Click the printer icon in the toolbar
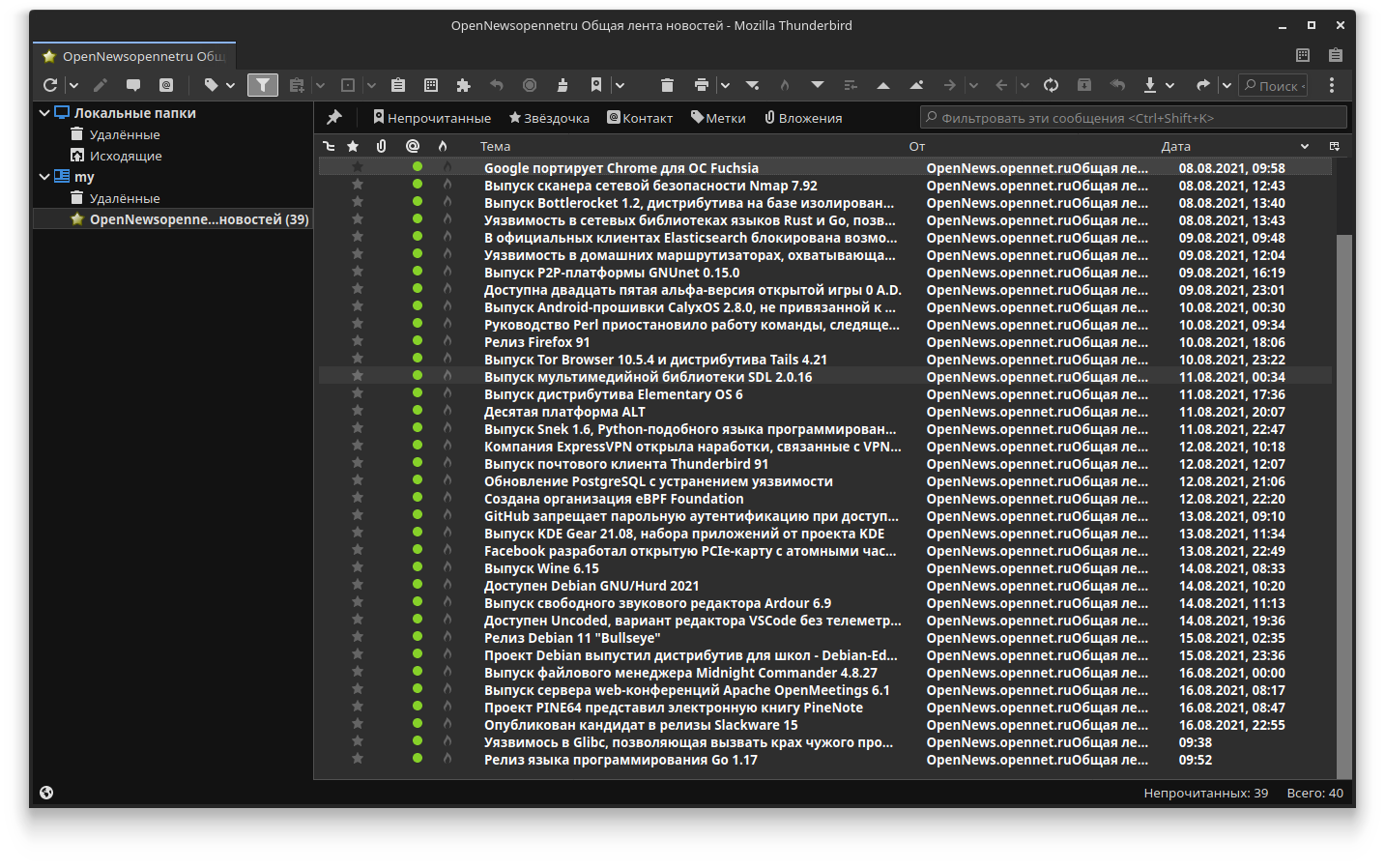The height and width of the screenshot is (868, 1385). [702, 85]
